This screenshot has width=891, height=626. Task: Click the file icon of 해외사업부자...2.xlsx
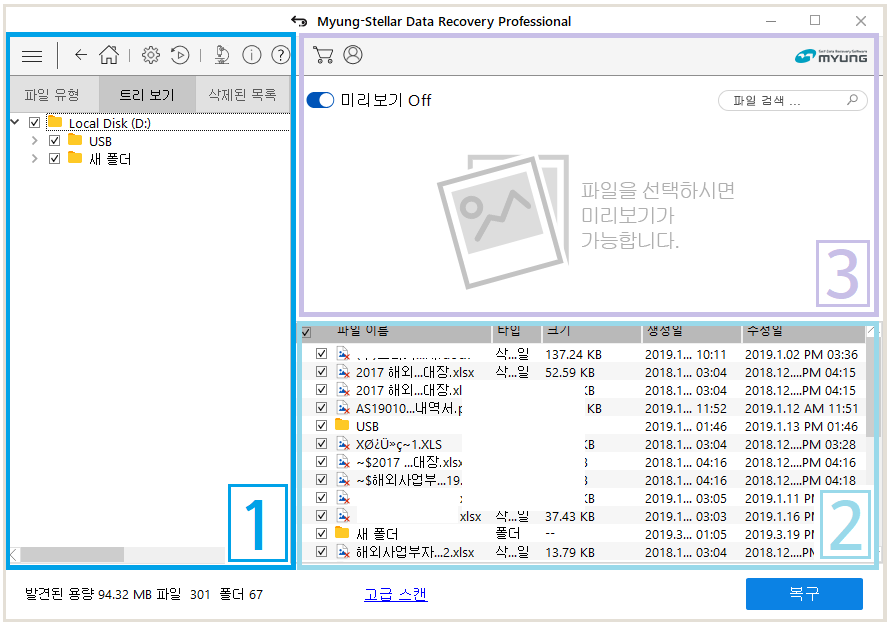[x=343, y=552]
